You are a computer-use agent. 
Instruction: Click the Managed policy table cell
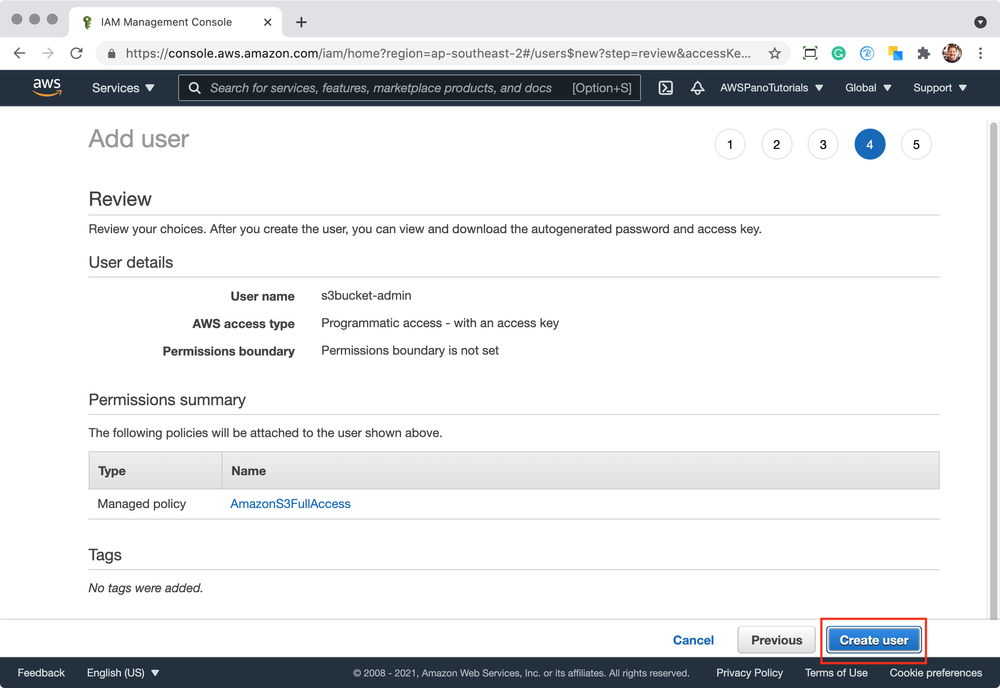pos(155,504)
